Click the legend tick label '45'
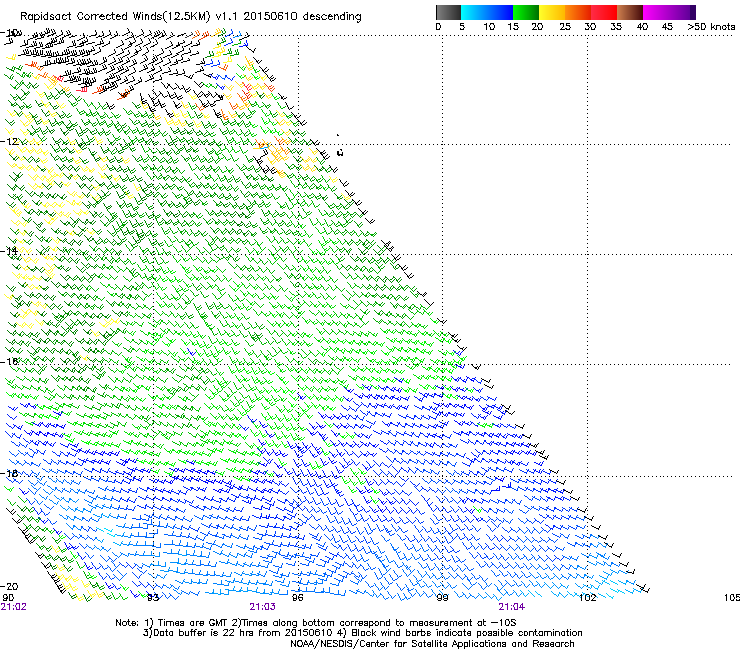The image size is (740, 650). pos(667,27)
